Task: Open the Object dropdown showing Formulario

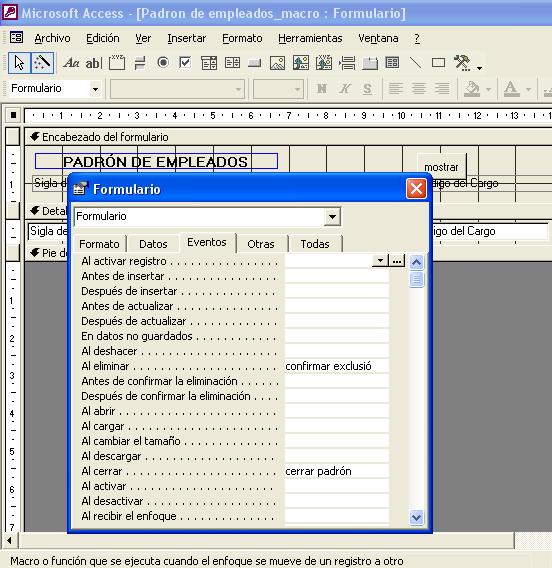Action: click(95, 89)
